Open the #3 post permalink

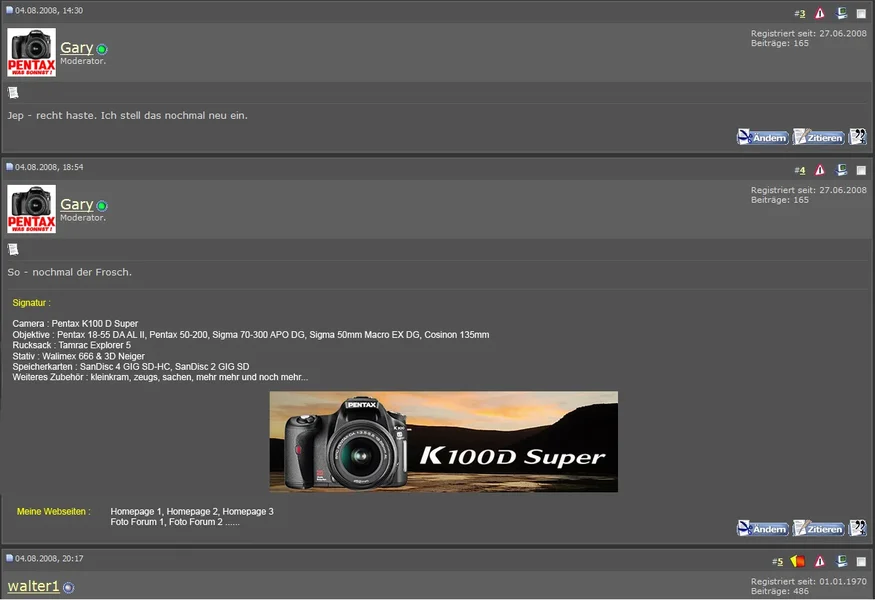click(x=802, y=14)
